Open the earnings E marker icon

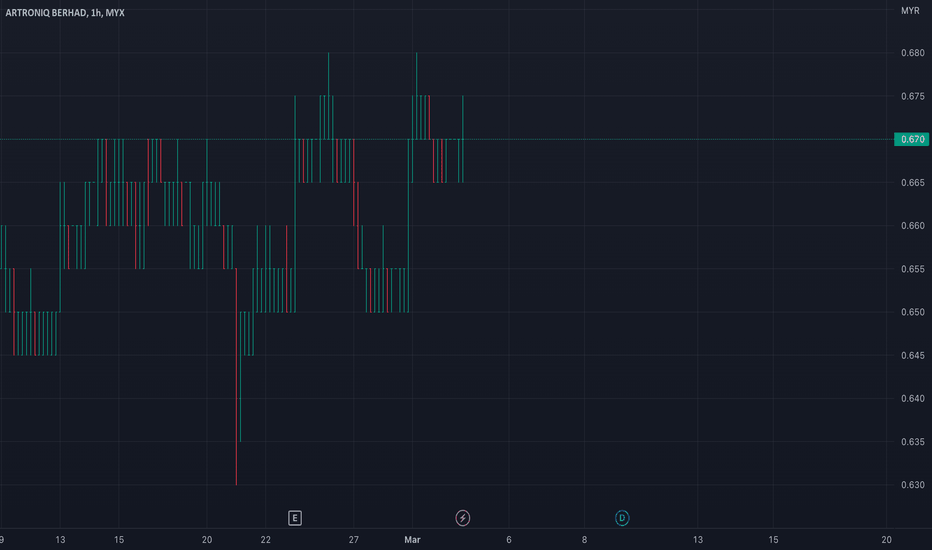click(295, 518)
